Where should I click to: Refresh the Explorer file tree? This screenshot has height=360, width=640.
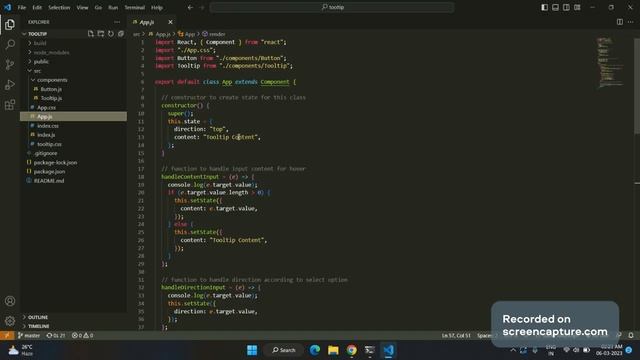pyautogui.click(x=111, y=34)
